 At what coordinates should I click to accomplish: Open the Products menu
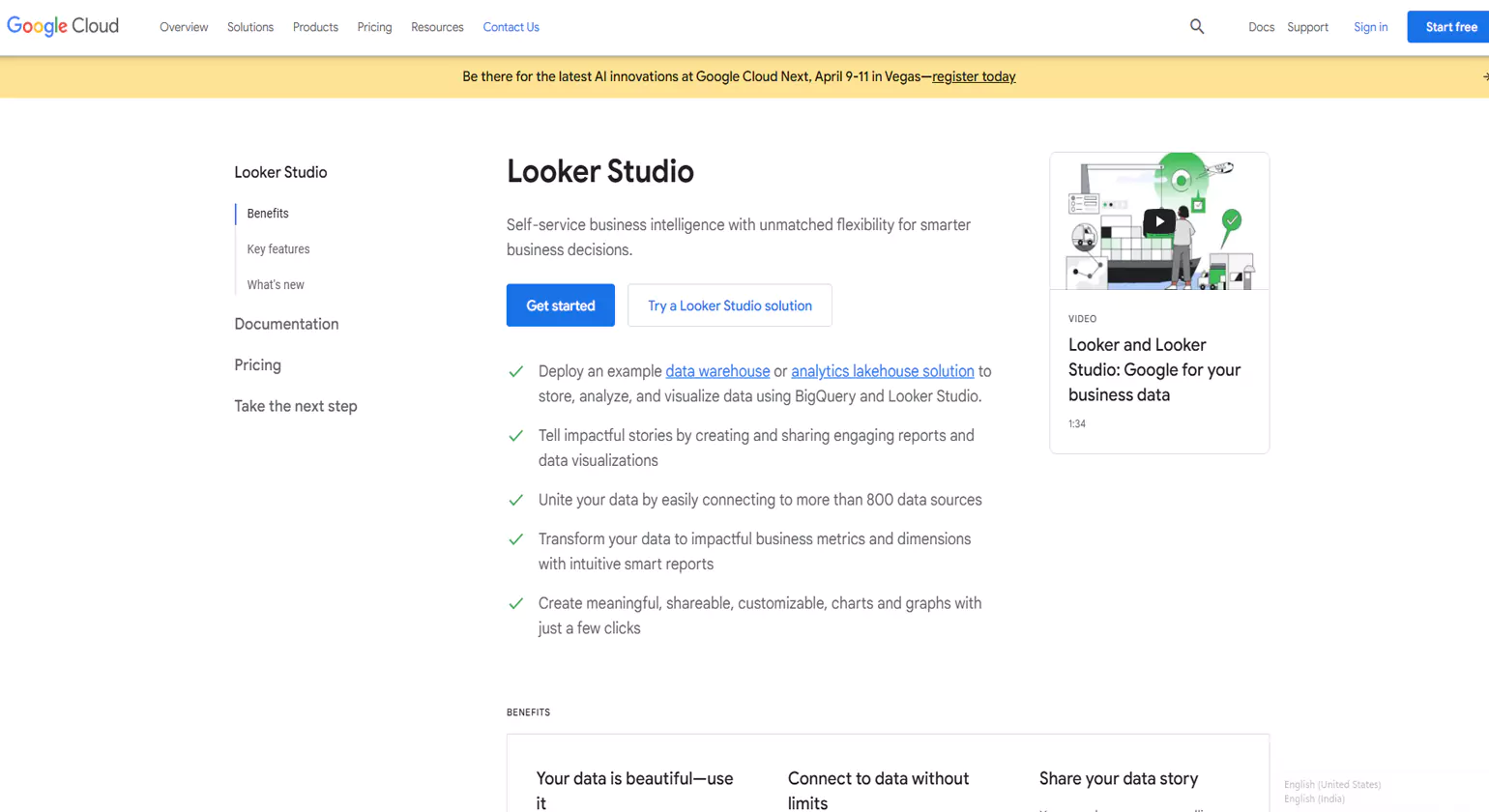click(314, 27)
